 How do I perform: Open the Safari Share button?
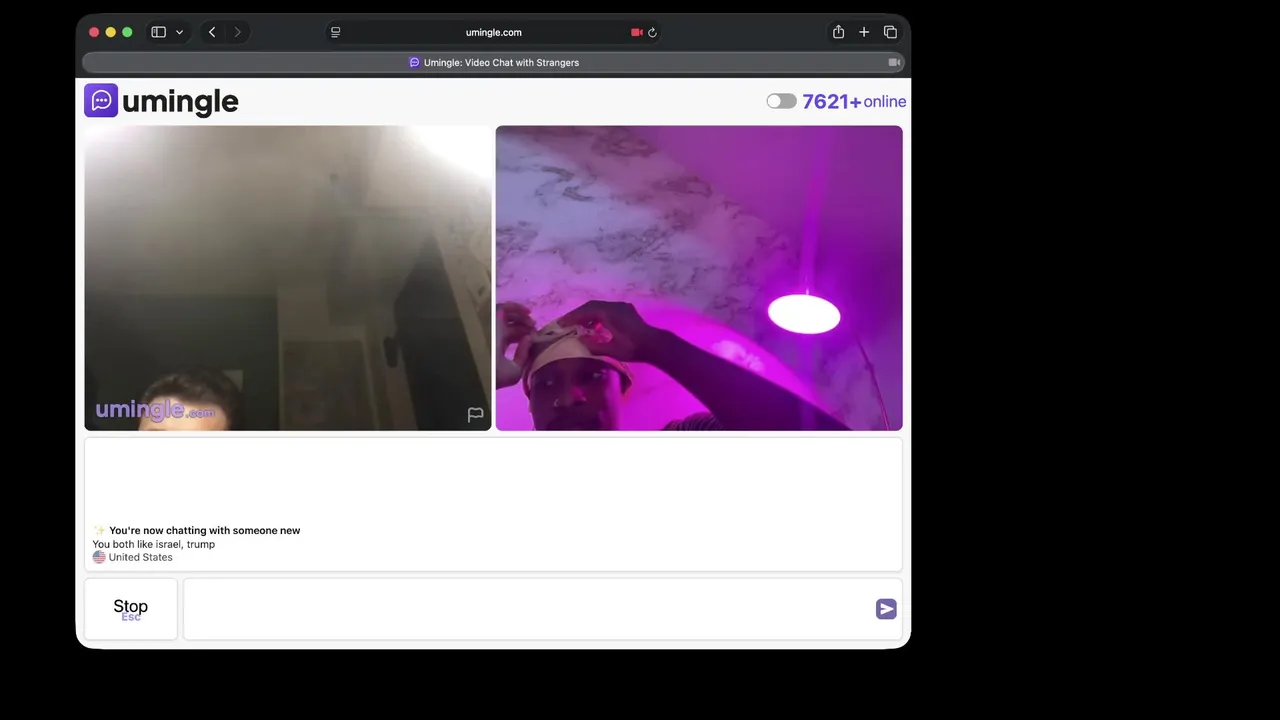838,32
